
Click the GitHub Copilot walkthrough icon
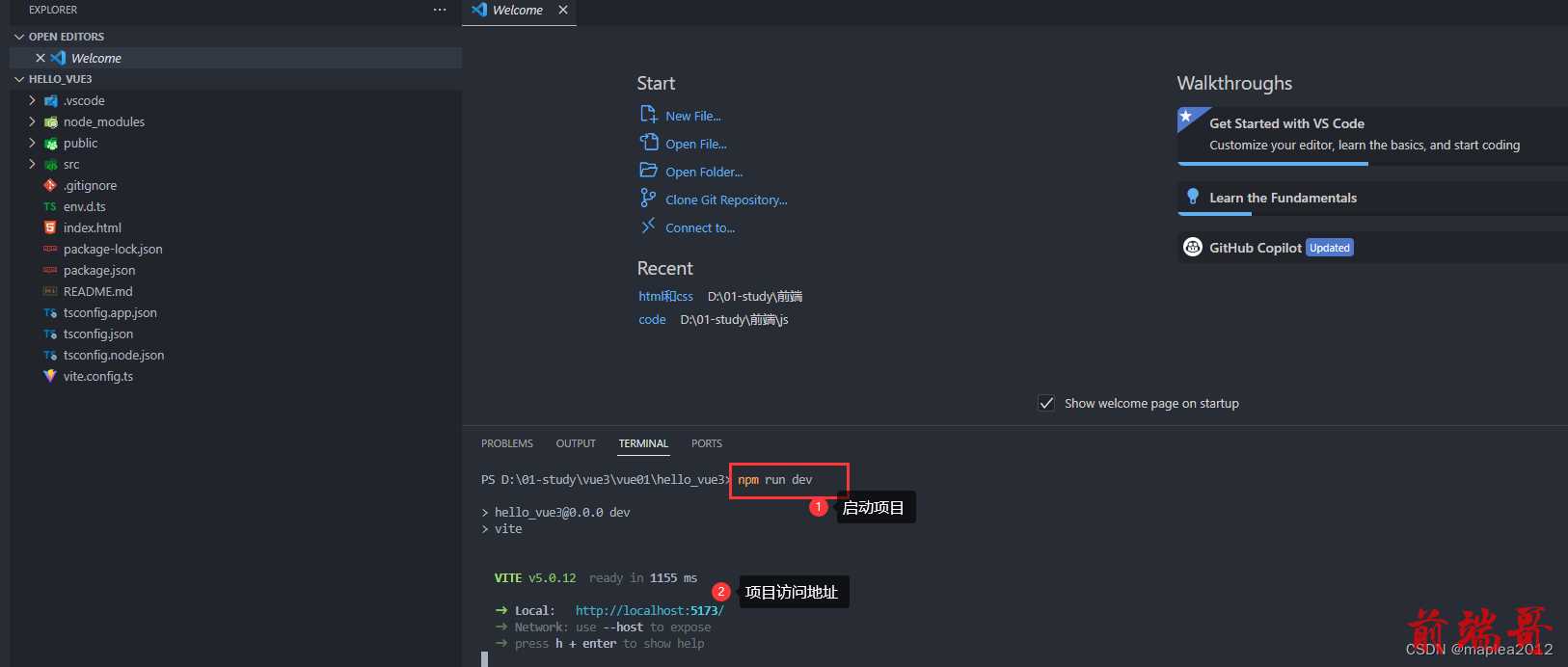(1193, 248)
